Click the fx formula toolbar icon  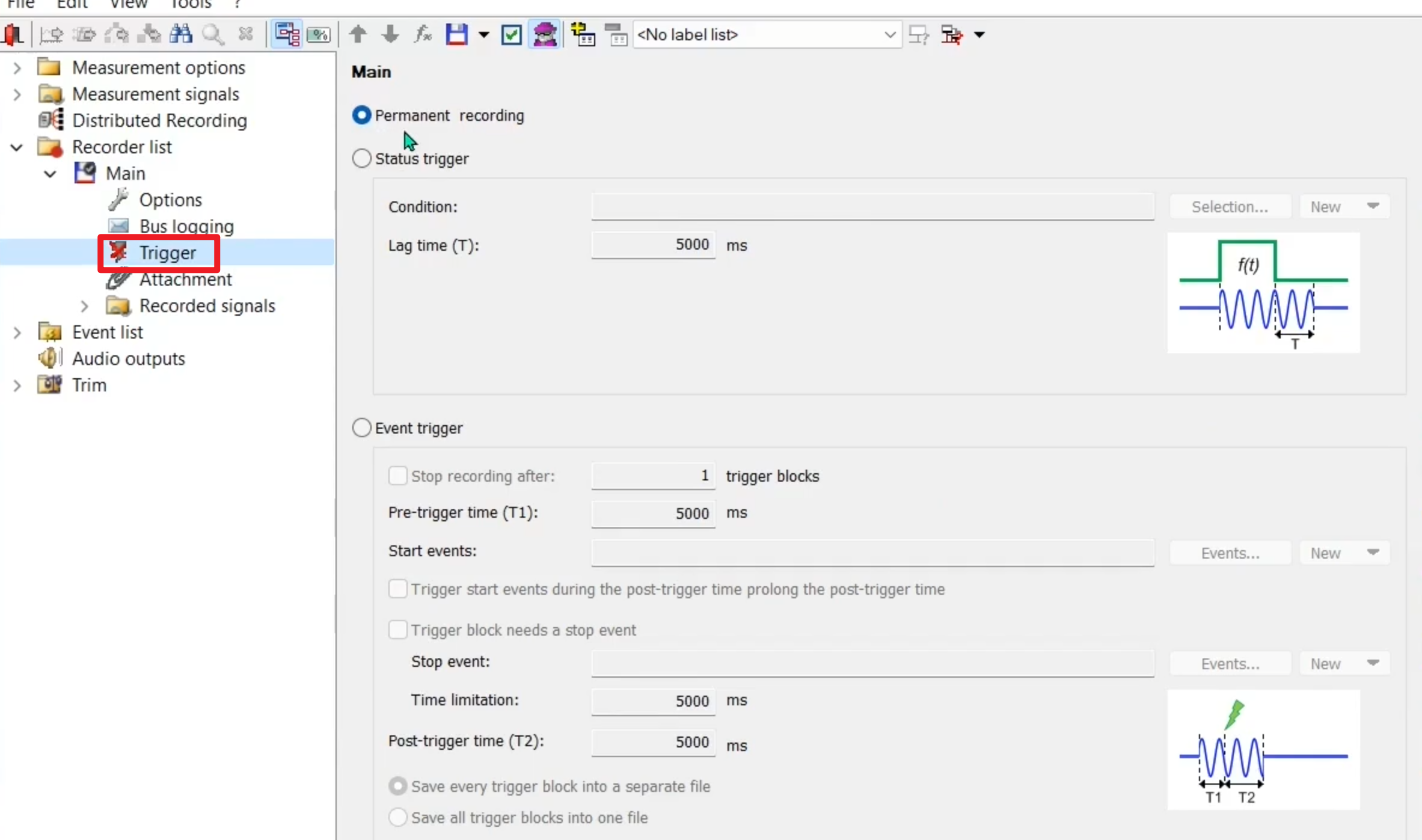pos(423,34)
